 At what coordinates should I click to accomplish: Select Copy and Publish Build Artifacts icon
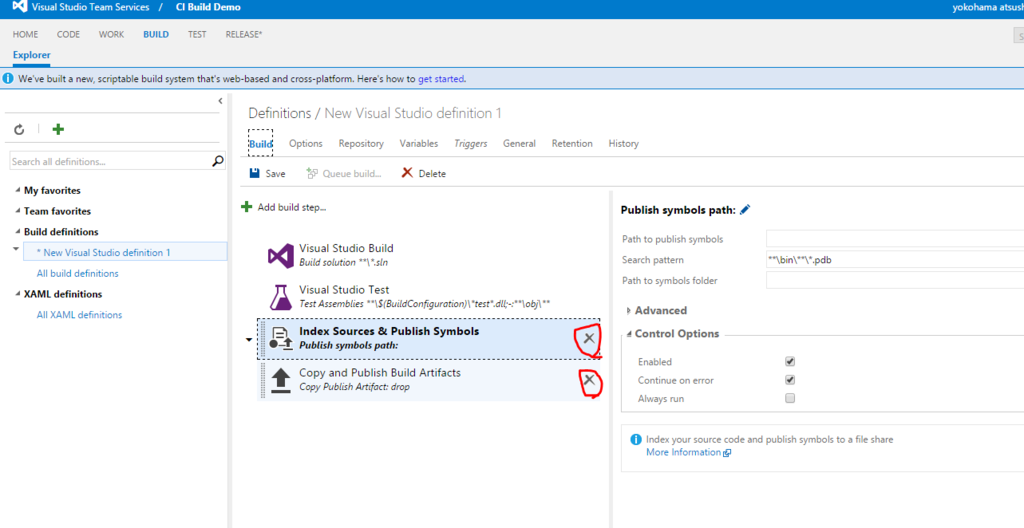pyautogui.click(x=280, y=380)
